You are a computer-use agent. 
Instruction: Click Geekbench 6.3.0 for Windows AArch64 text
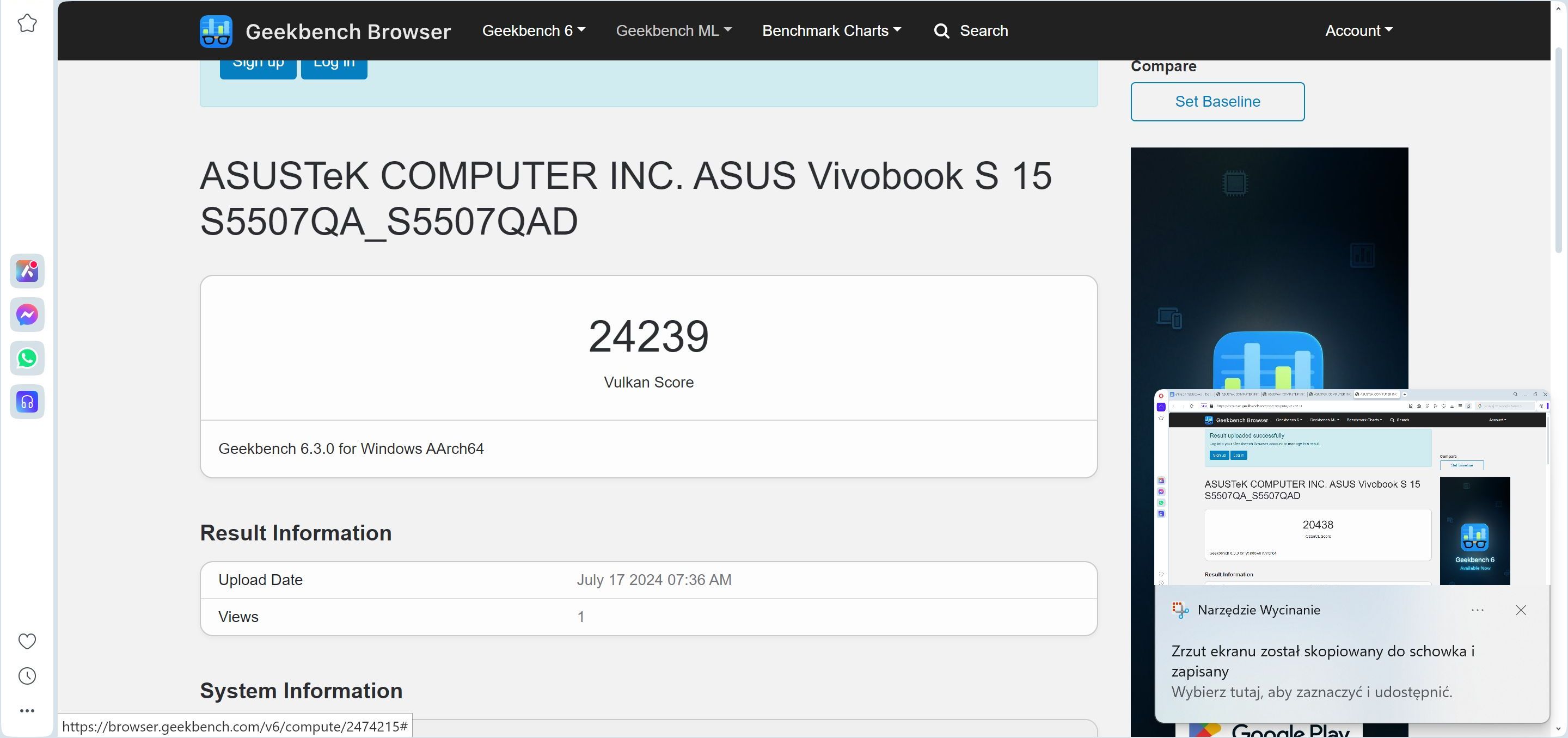click(351, 449)
